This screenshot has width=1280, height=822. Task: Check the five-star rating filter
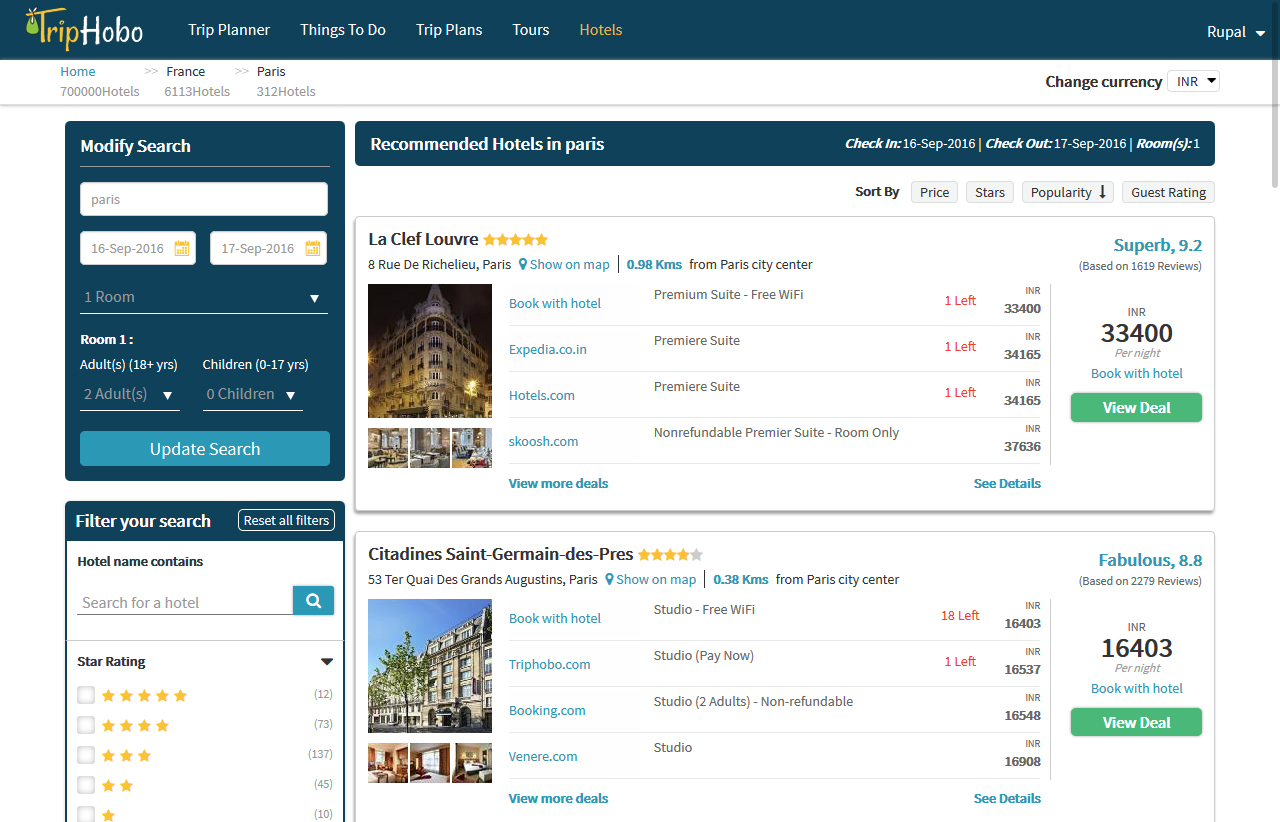(86, 695)
